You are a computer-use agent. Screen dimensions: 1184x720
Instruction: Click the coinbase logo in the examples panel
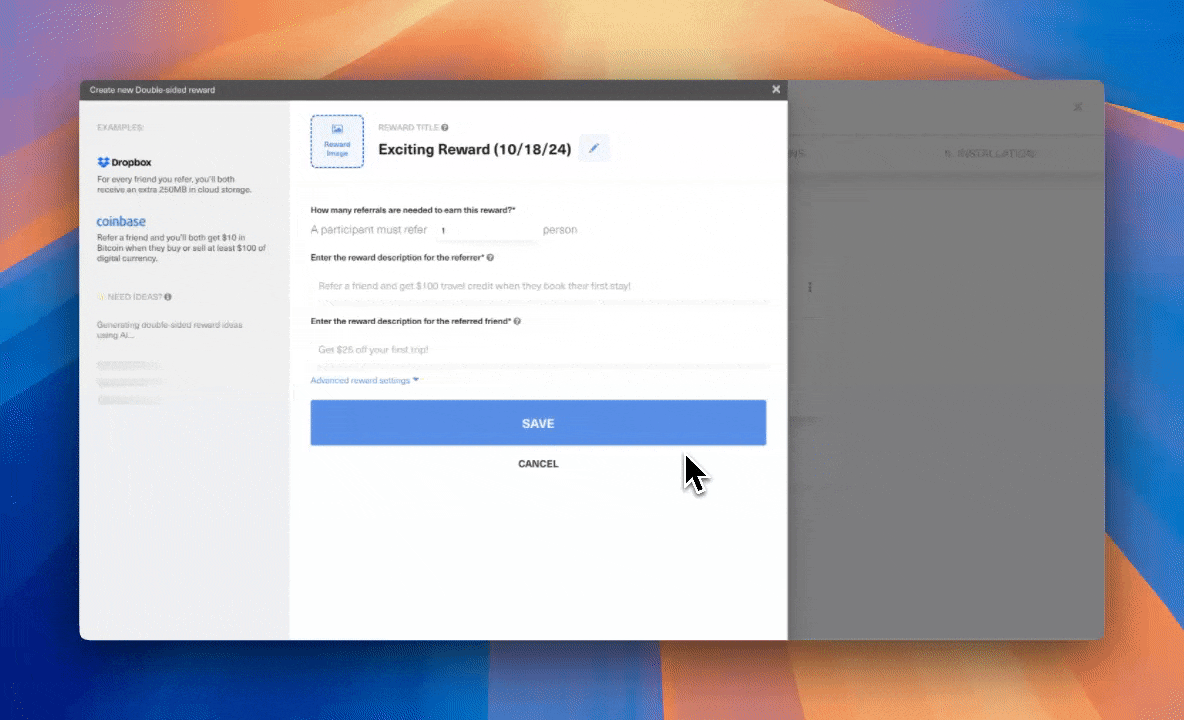click(x=121, y=221)
